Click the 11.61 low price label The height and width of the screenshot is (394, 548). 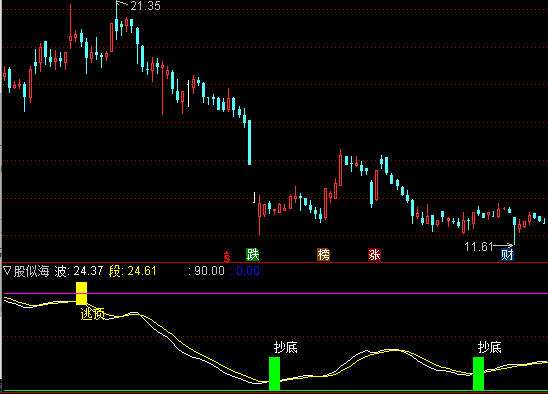[478, 247]
